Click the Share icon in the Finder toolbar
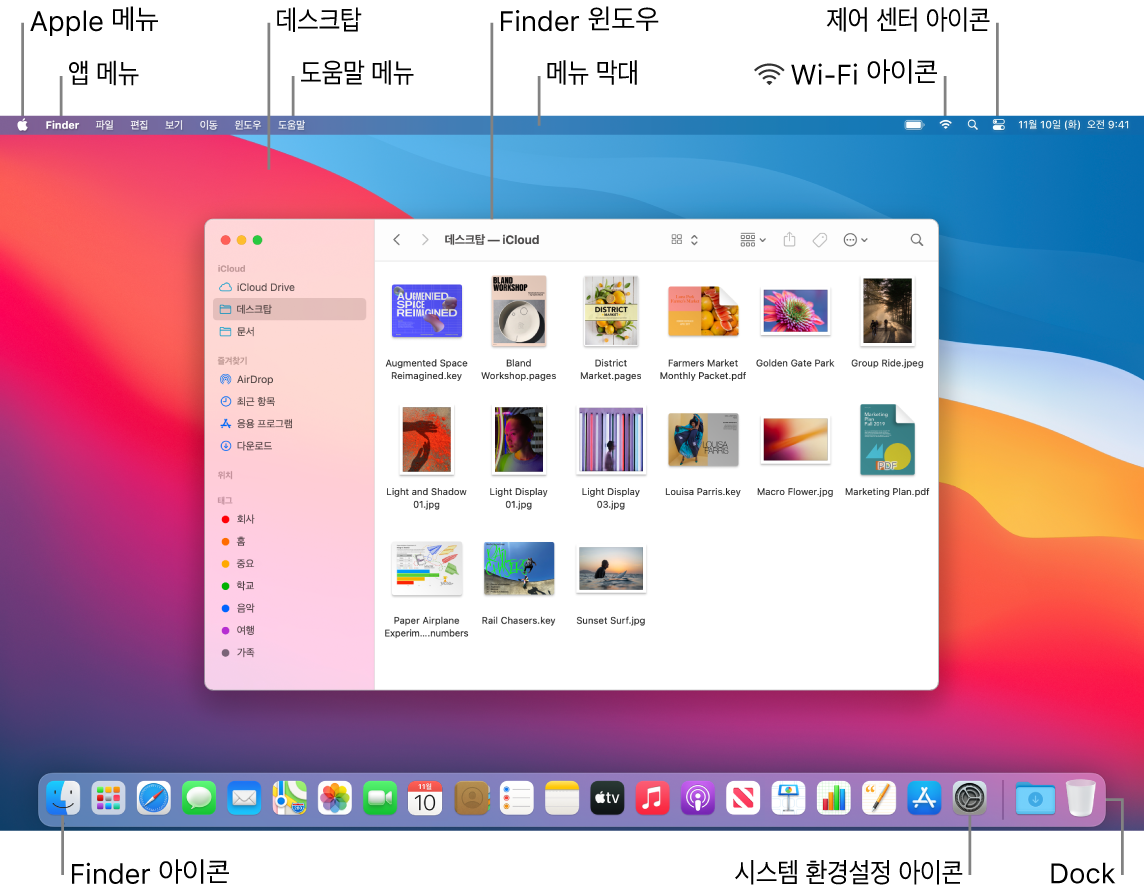Screen dimensions: 1144x896 tap(789, 239)
